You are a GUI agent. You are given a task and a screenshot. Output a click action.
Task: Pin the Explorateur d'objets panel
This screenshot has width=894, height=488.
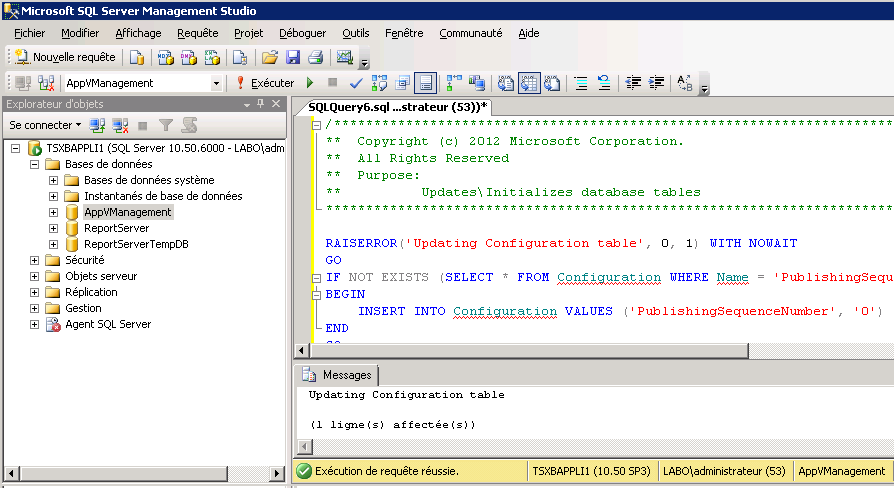pos(261,104)
